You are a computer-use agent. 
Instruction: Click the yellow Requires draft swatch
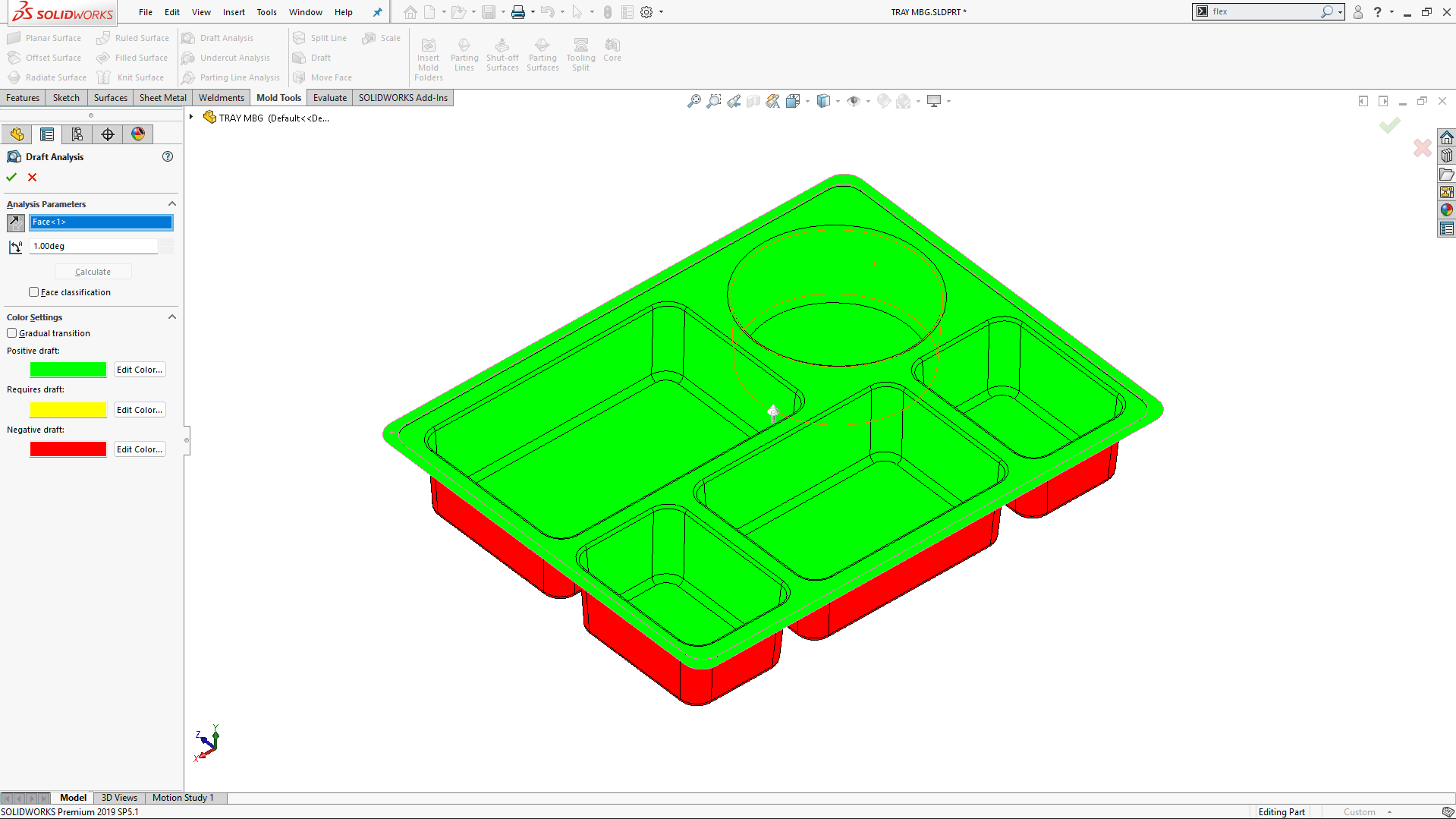[x=68, y=410]
